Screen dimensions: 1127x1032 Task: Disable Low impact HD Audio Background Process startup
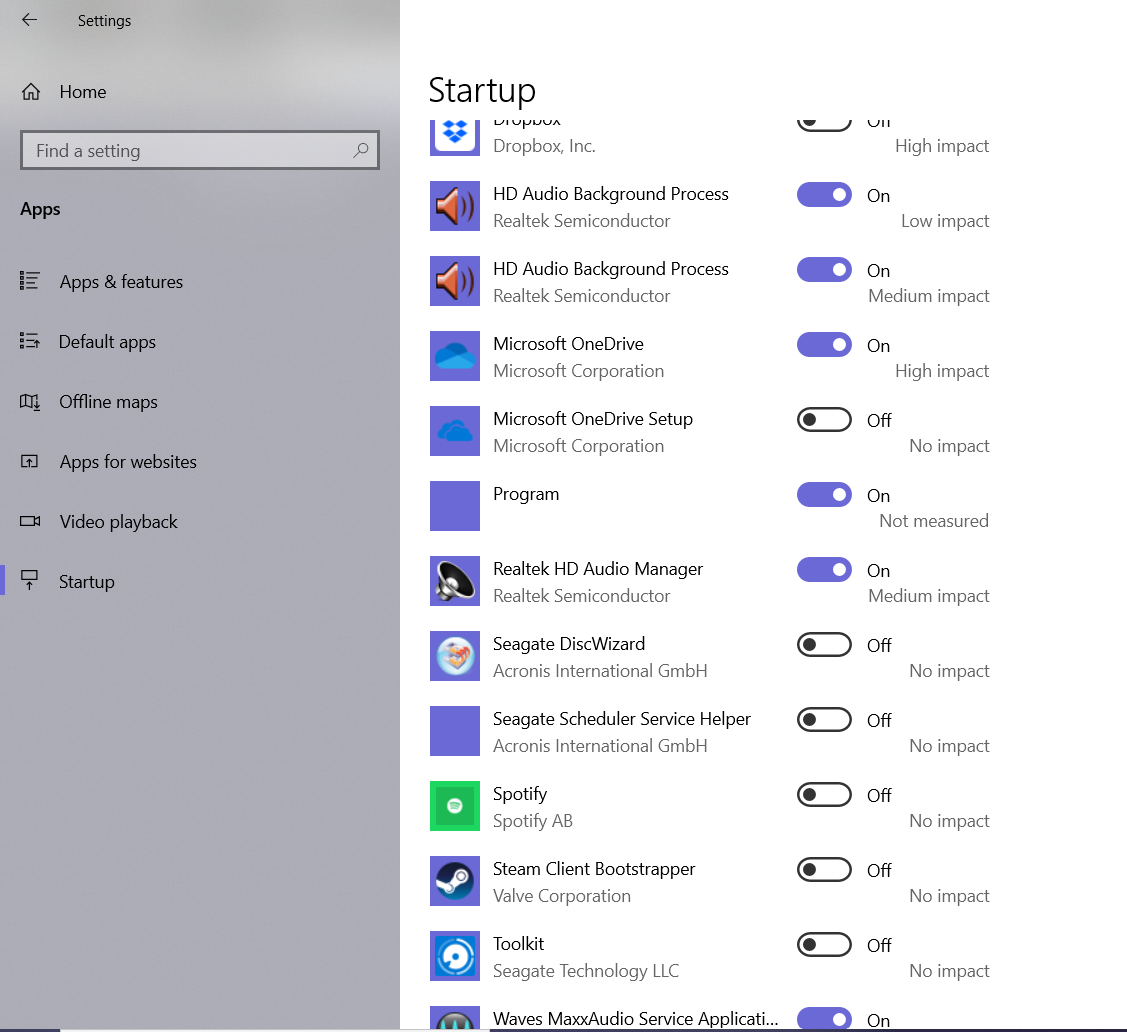824,195
